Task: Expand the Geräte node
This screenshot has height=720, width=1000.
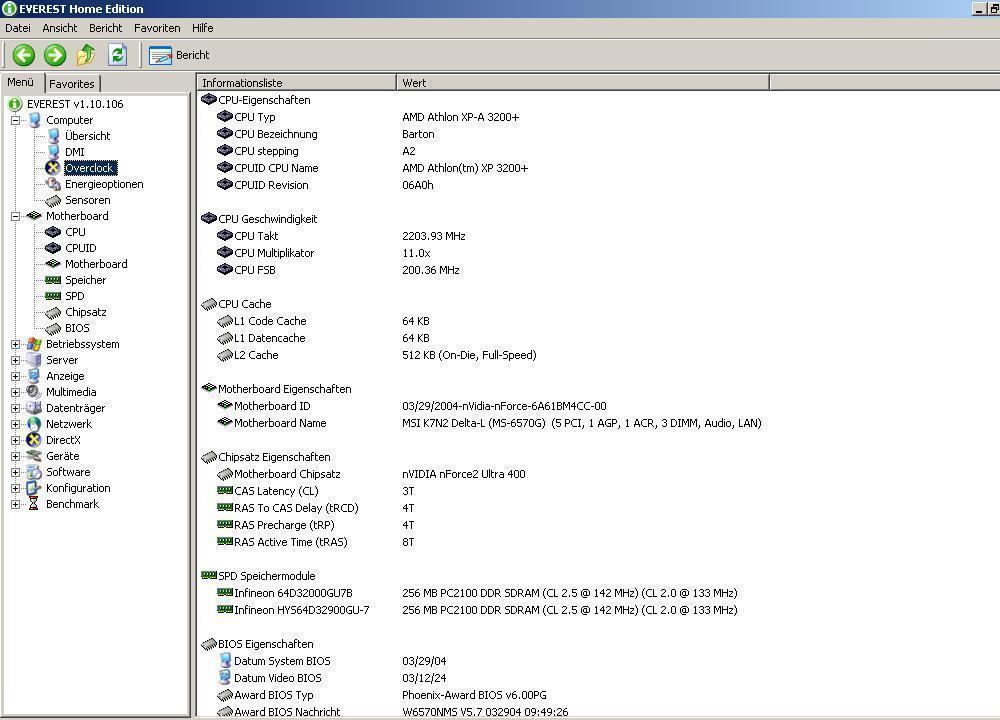Action: point(15,456)
